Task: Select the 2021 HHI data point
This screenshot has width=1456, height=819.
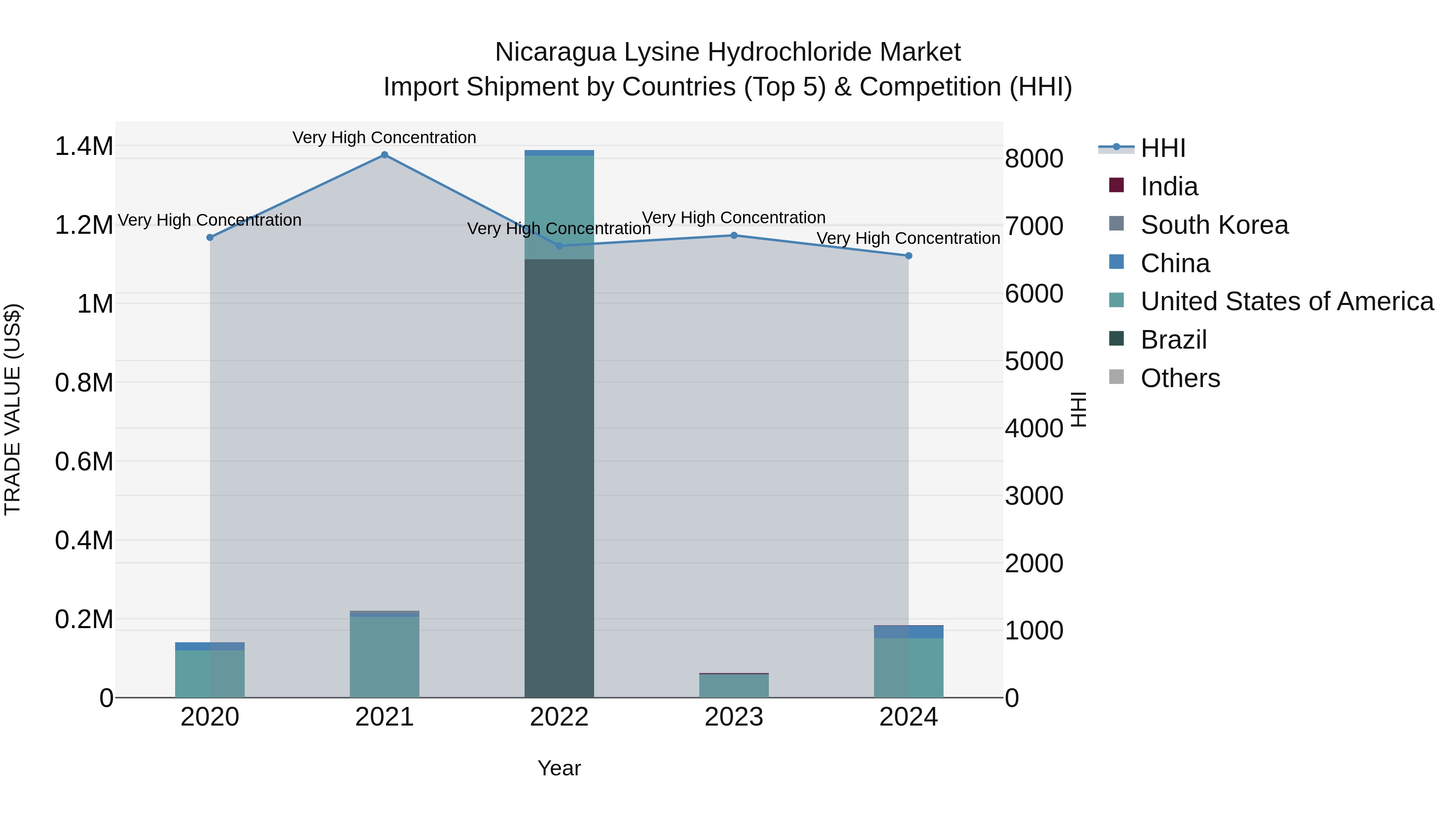Action: pos(384,155)
